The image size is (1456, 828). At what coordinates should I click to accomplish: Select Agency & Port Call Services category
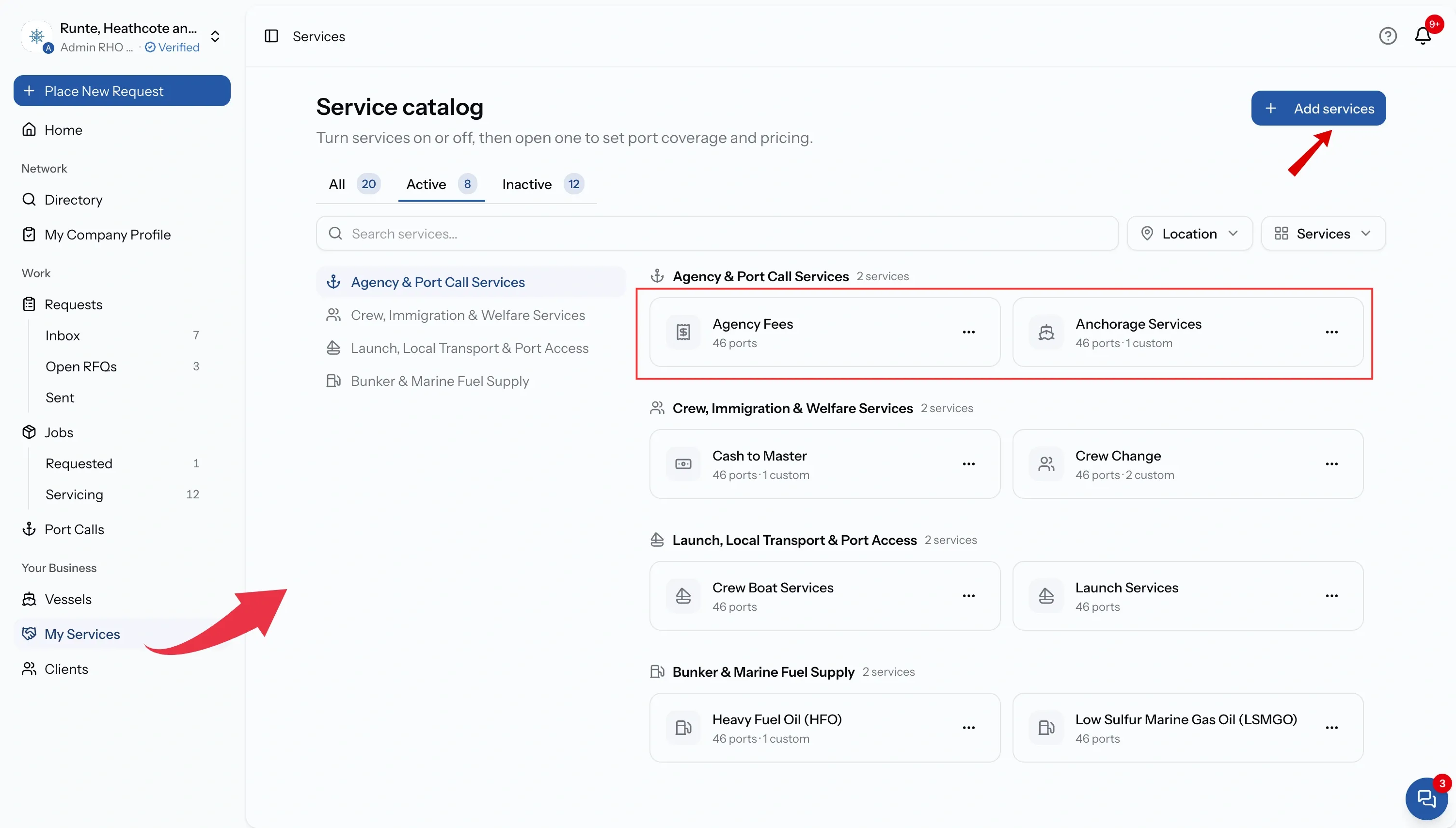click(x=471, y=282)
